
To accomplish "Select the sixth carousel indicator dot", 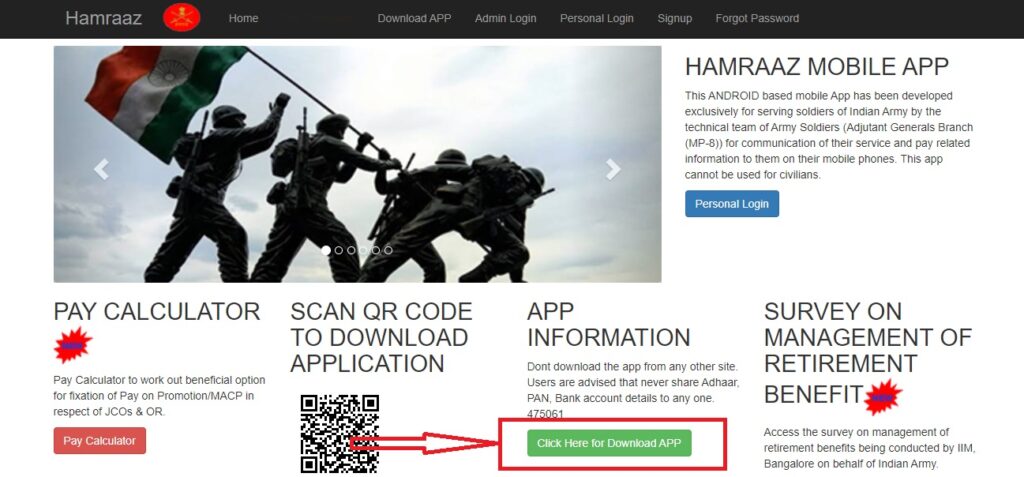I will pyautogui.click(x=389, y=250).
